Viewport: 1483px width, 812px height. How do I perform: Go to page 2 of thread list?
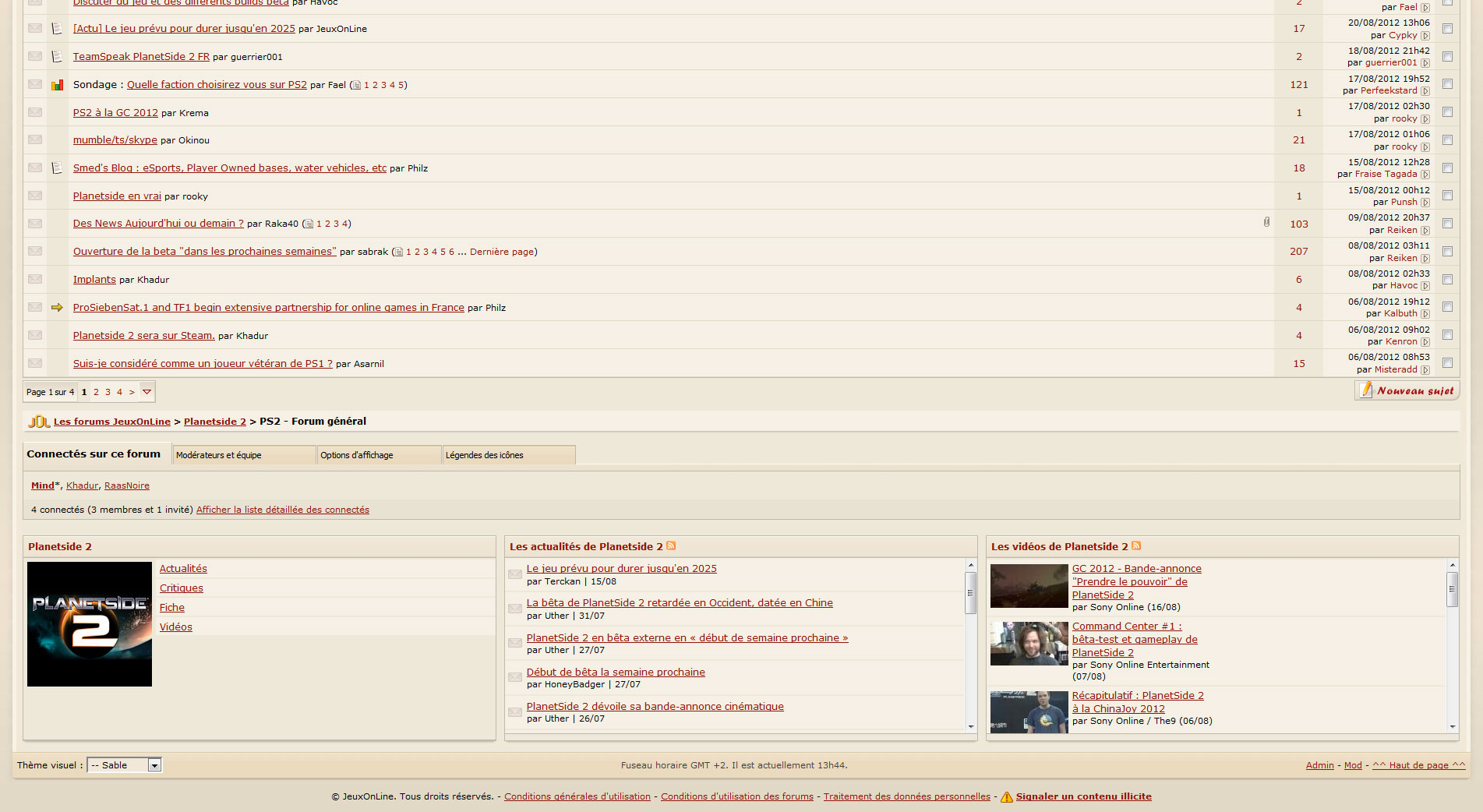click(96, 392)
